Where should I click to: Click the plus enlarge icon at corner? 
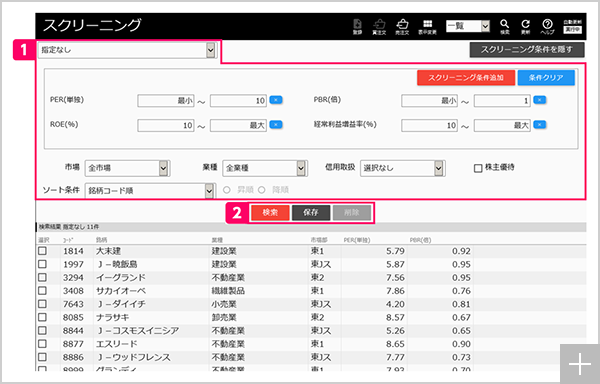579,364
